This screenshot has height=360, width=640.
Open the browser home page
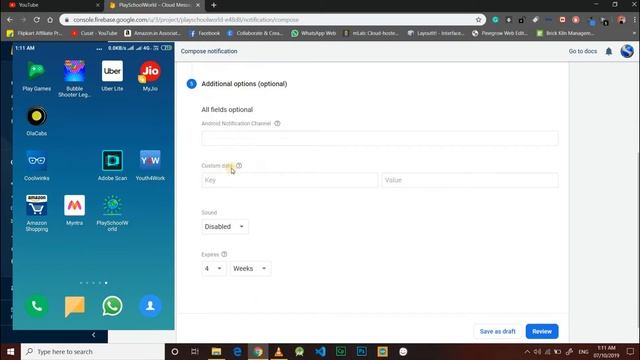coord(50,20)
